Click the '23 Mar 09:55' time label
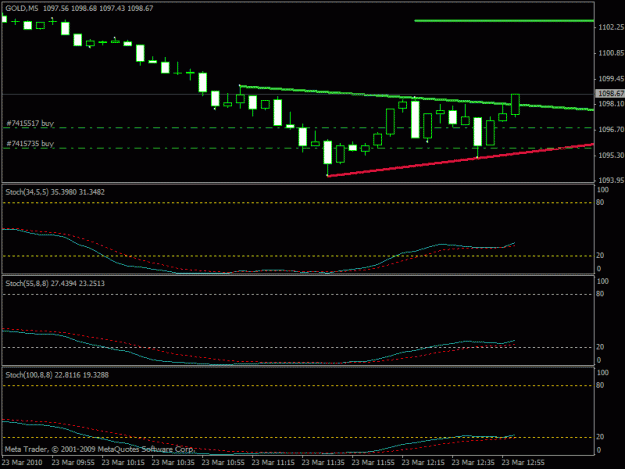Image resolution: width=625 pixels, height=469 pixels. coord(73,462)
